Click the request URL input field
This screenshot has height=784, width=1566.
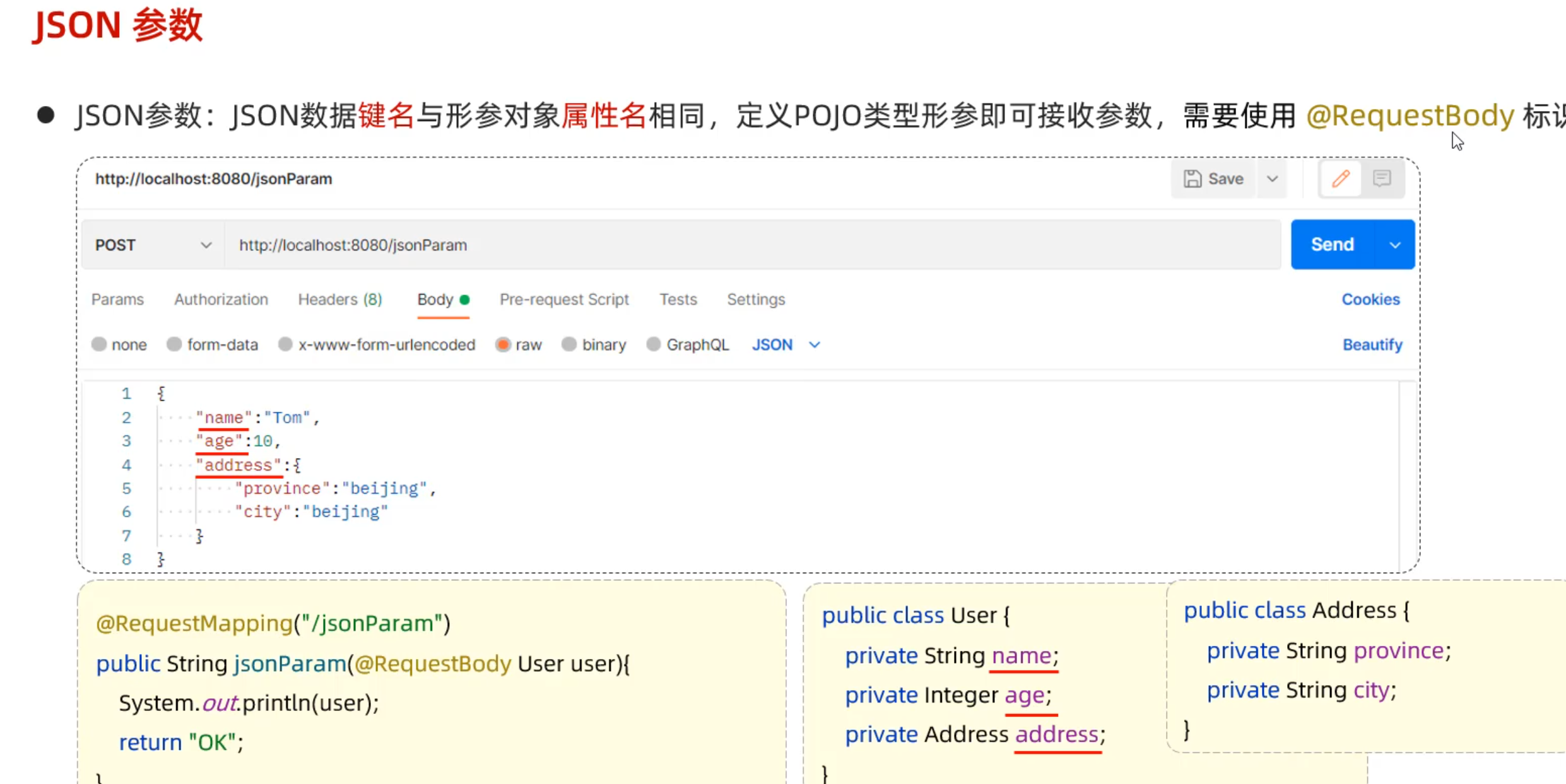[x=753, y=245]
